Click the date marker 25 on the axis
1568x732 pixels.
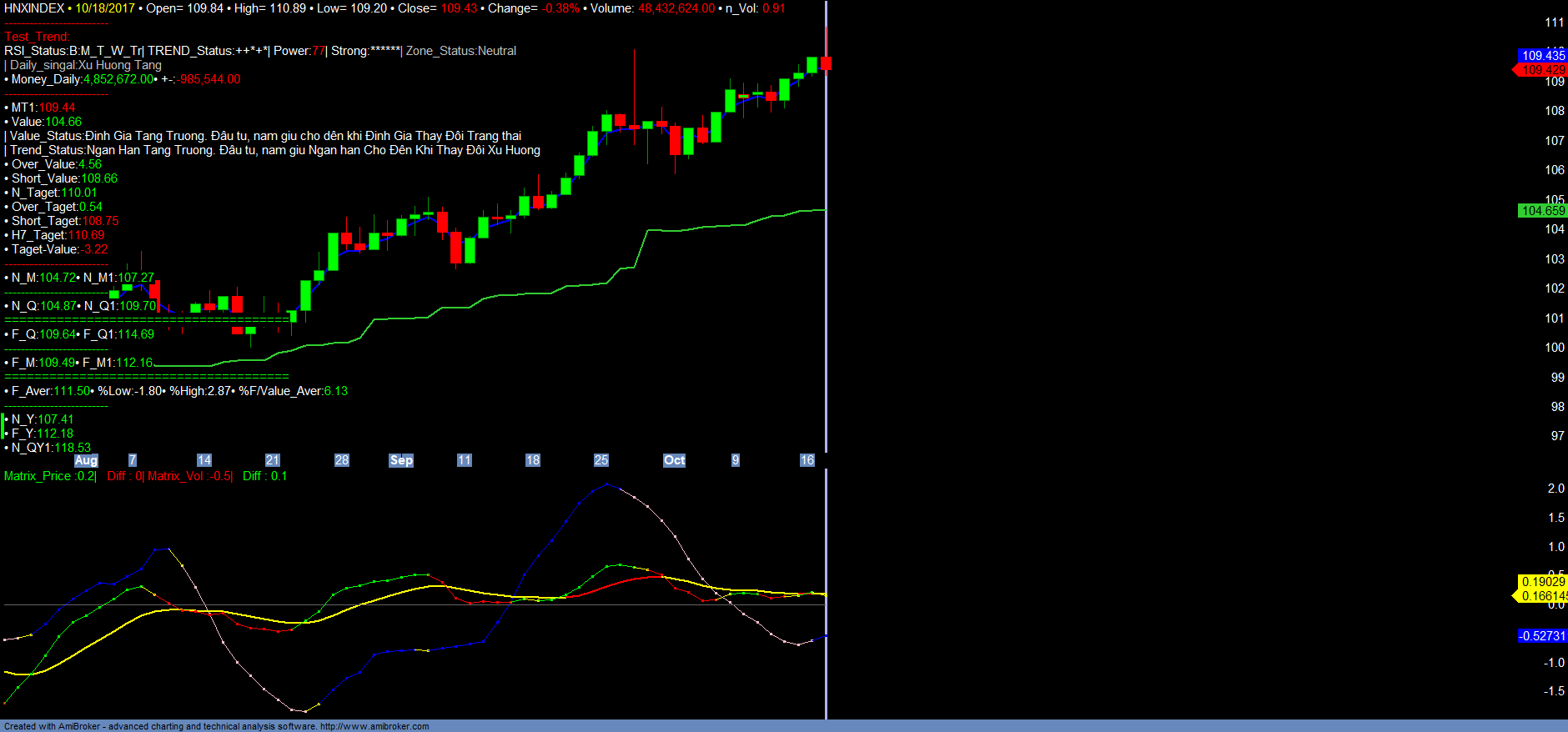tap(601, 460)
